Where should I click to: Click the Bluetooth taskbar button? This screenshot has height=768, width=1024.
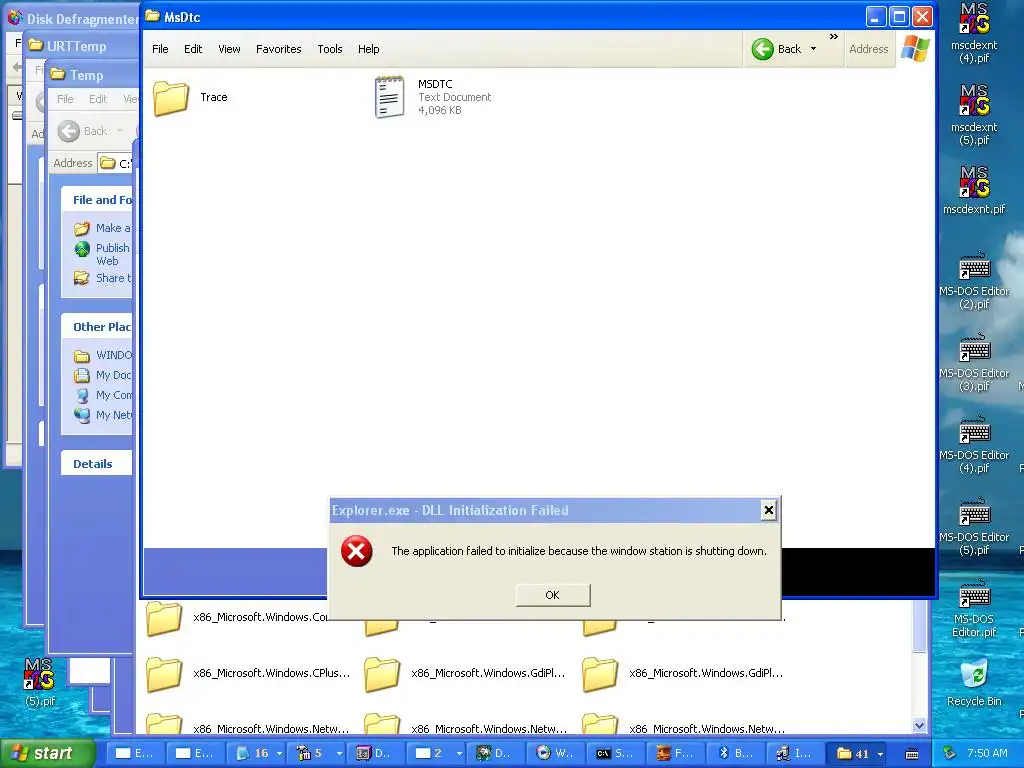(x=735, y=754)
